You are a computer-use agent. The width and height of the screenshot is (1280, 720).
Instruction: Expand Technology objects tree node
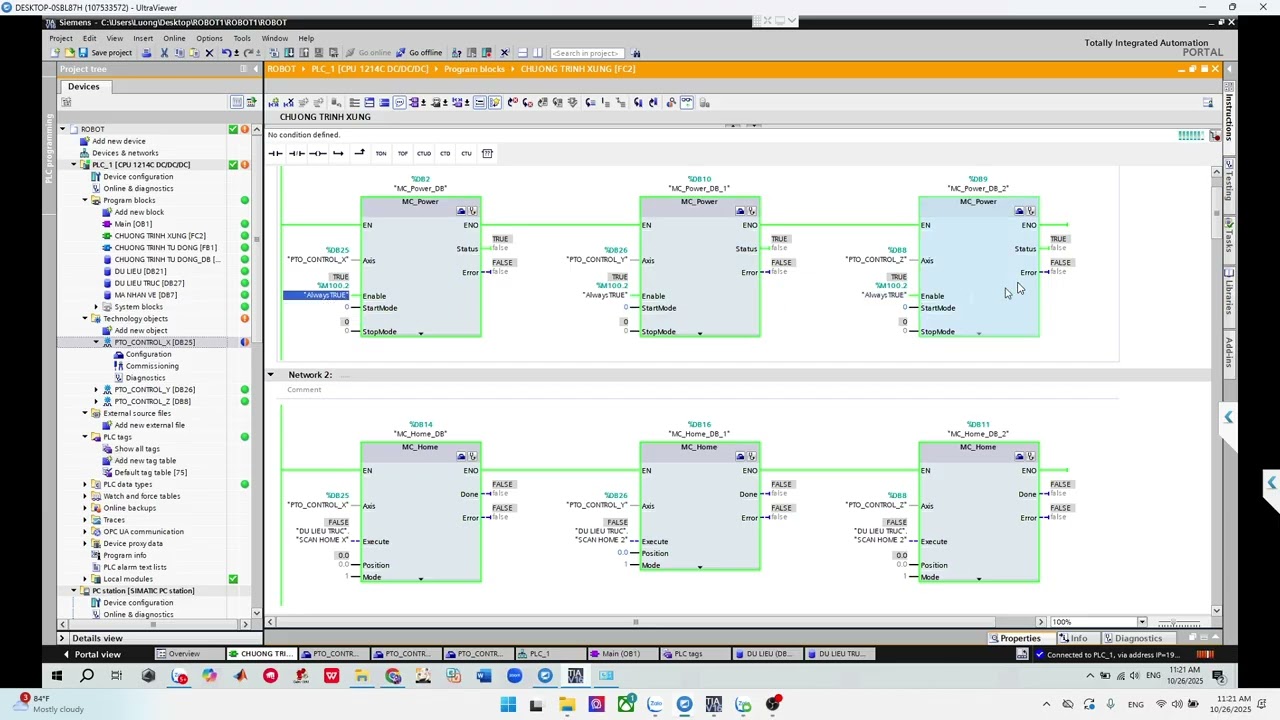tap(85, 319)
